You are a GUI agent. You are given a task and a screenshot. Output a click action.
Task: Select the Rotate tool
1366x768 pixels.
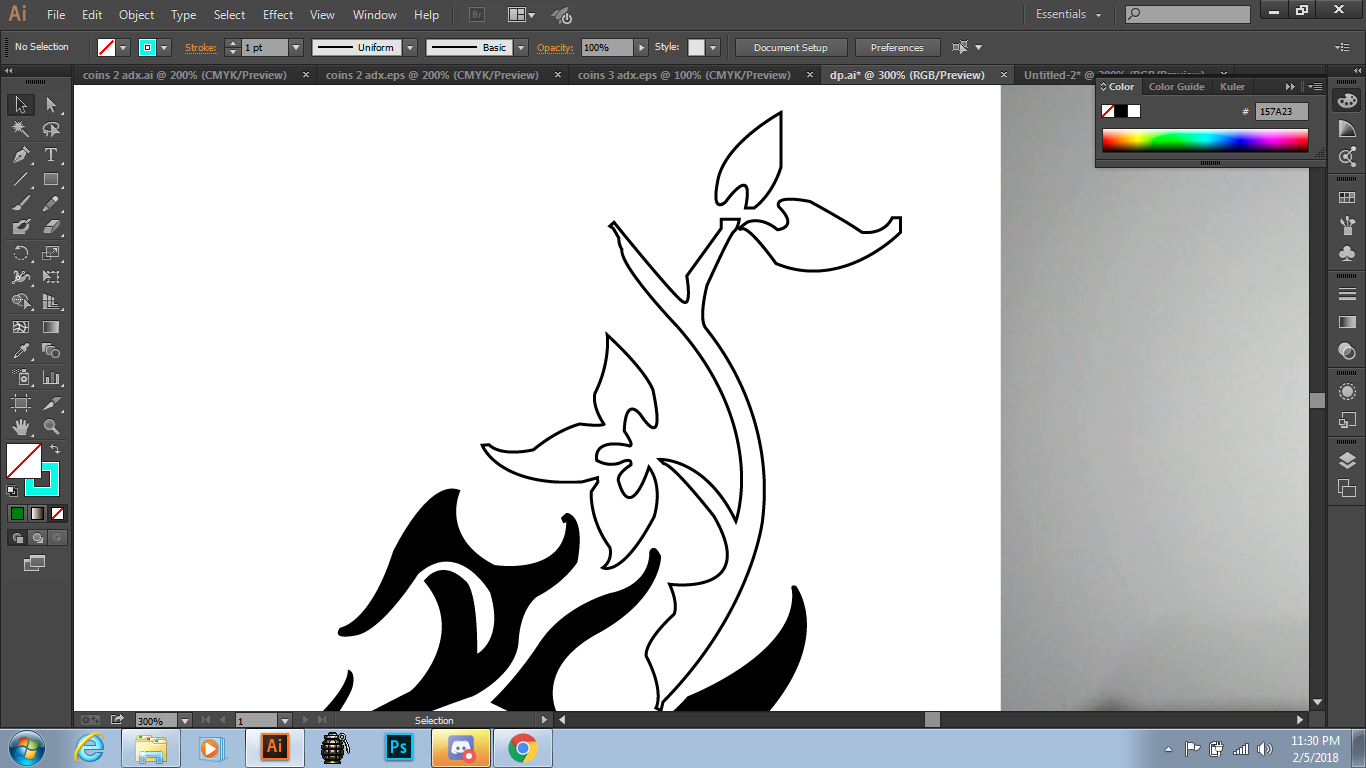20,253
